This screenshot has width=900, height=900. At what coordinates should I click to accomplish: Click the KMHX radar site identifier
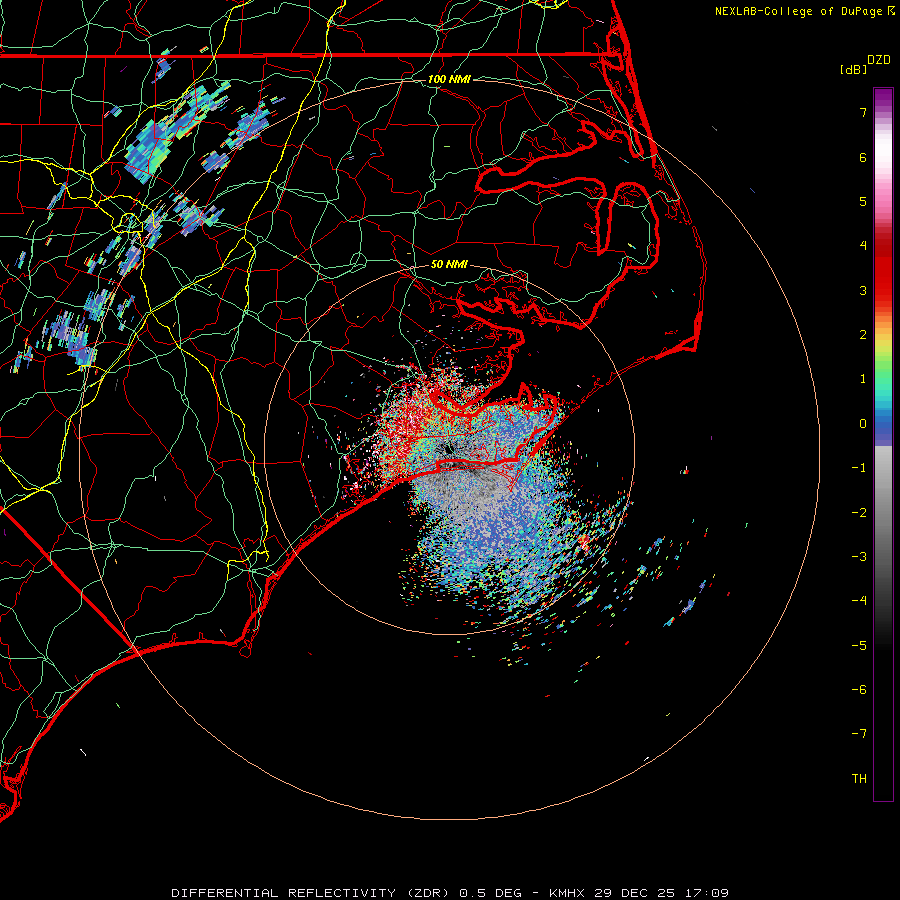click(x=567, y=893)
